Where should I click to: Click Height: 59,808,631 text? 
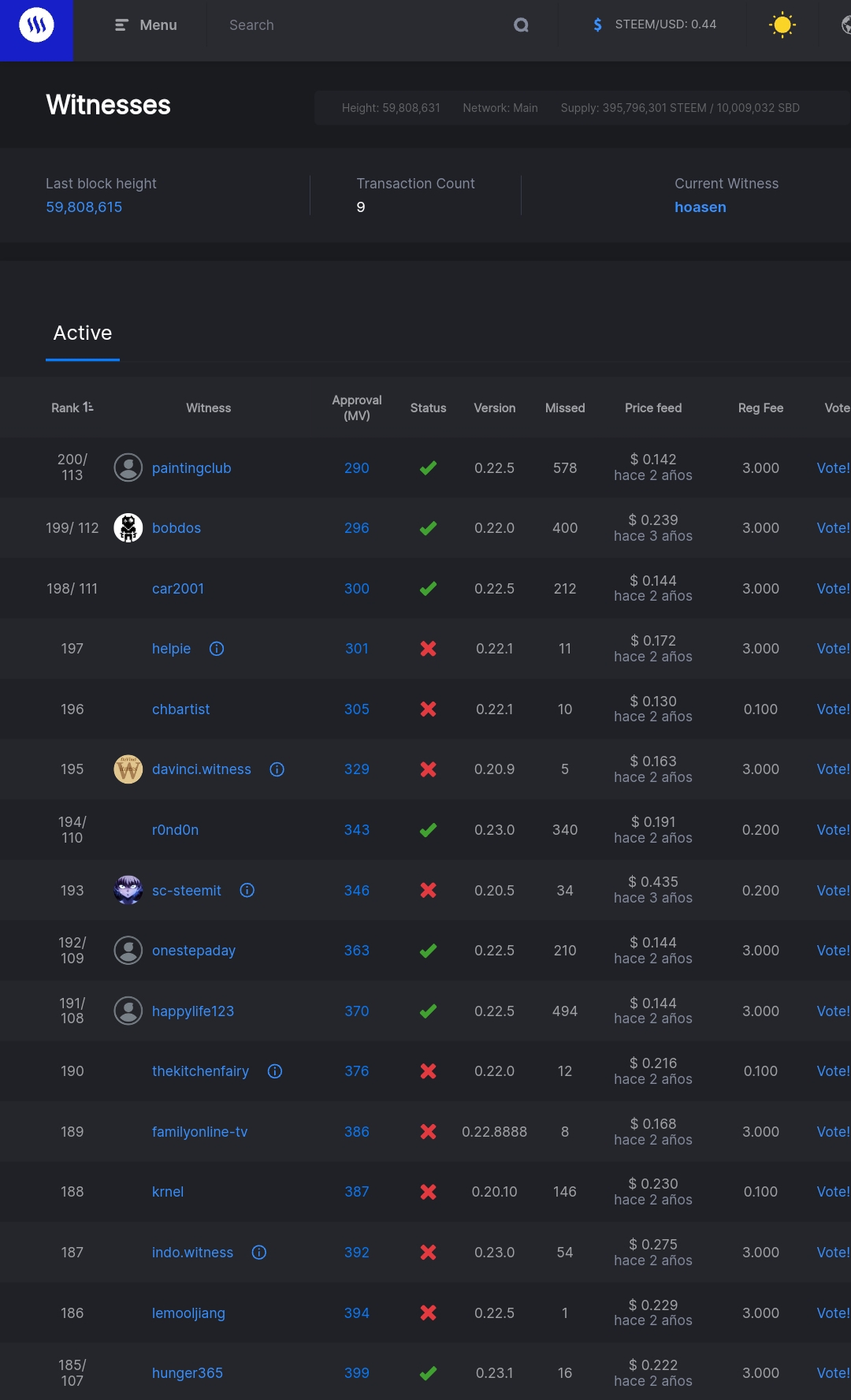click(391, 108)
